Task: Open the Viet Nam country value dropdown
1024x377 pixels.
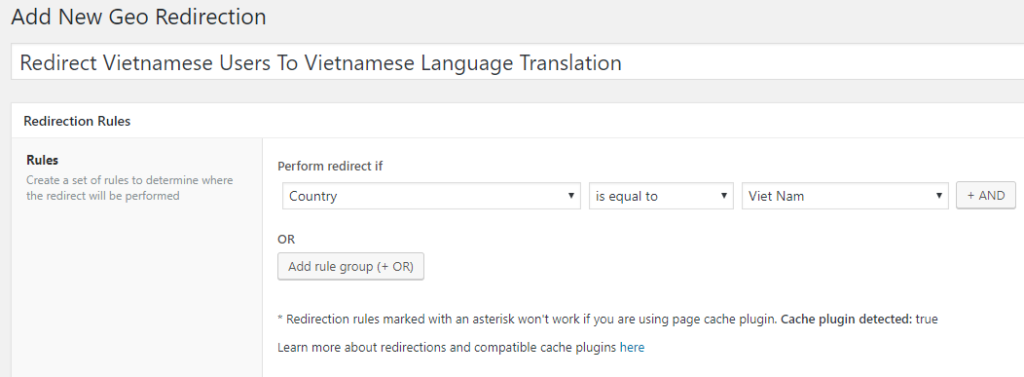Action: point(845,195)
